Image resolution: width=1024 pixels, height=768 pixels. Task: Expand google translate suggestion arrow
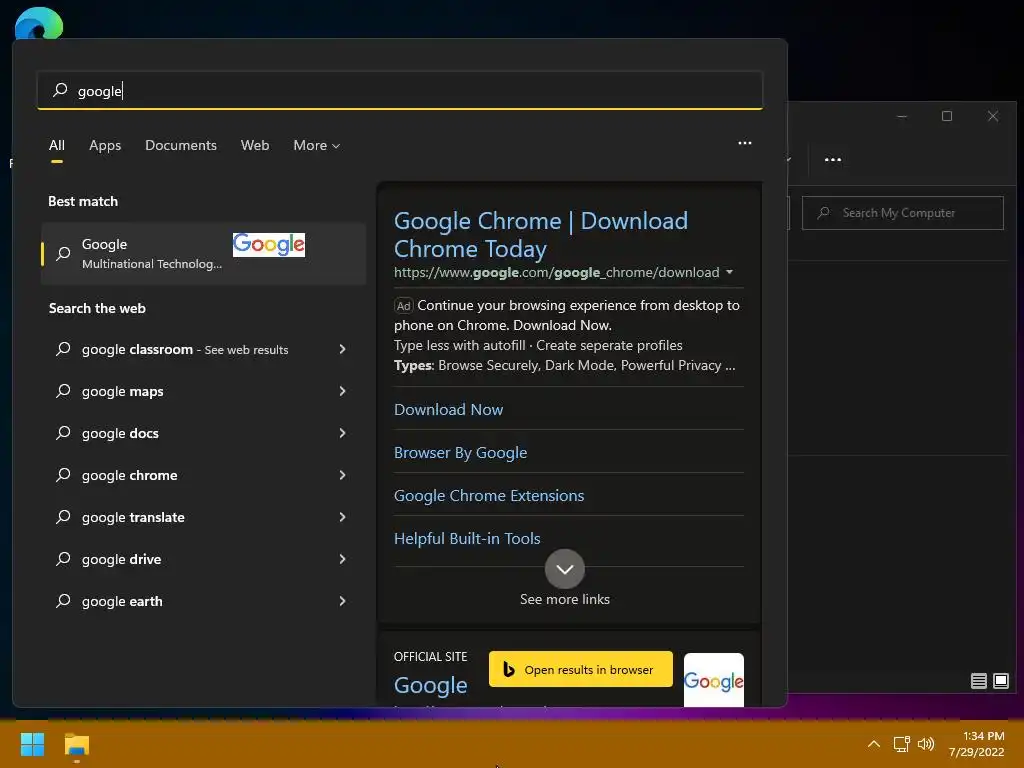342,517
